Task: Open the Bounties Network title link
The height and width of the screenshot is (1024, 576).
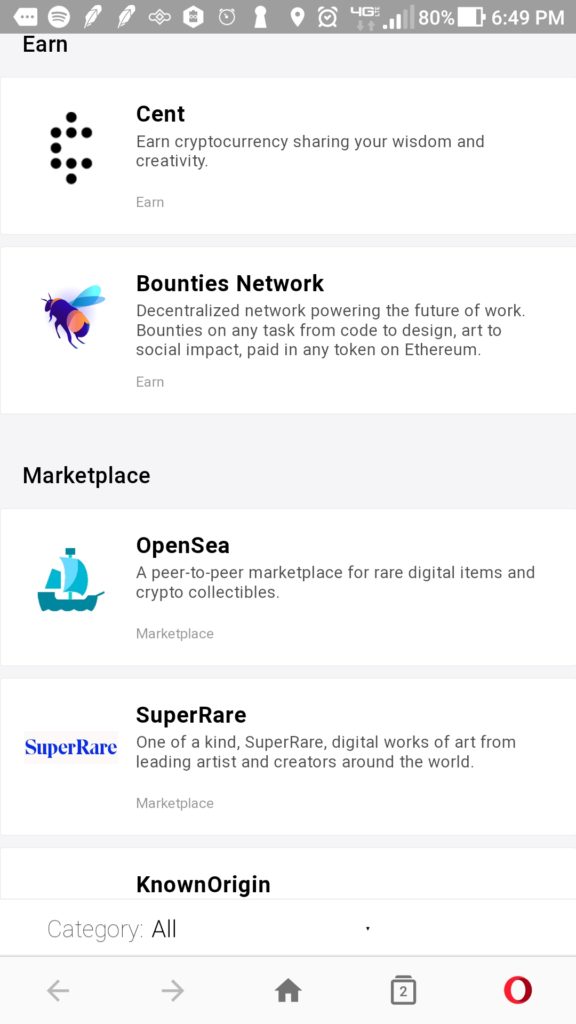Action: click(230, 283)
